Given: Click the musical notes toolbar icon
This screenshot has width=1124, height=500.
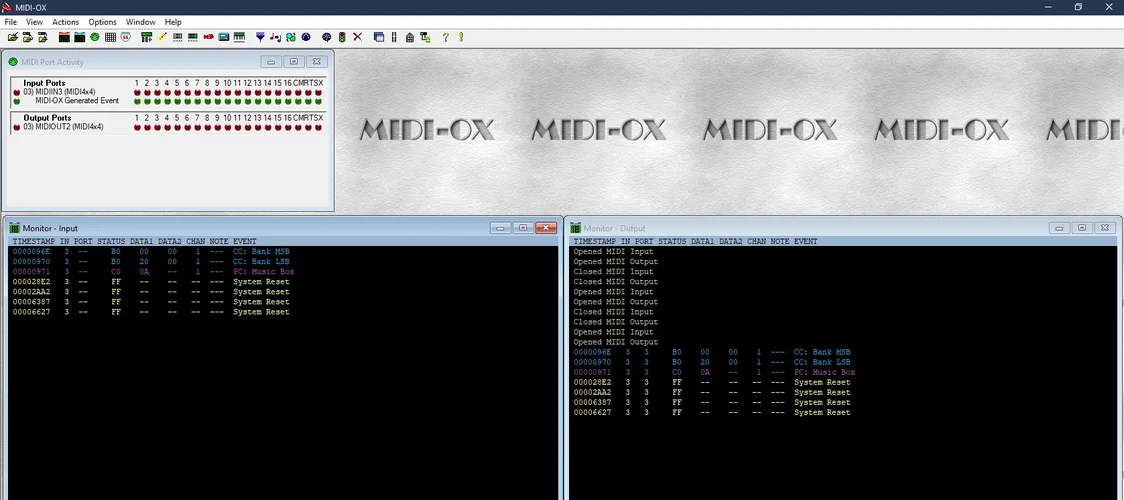Looking at the screenshot, I should (275, 37).
